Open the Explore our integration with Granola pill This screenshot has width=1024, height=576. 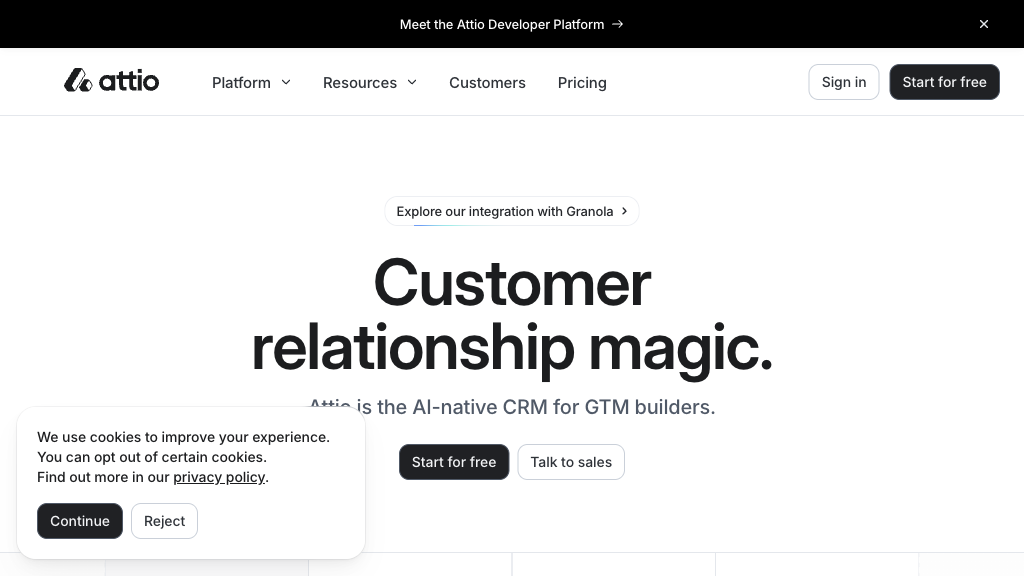pyautogui.click(x=504, y=211)
